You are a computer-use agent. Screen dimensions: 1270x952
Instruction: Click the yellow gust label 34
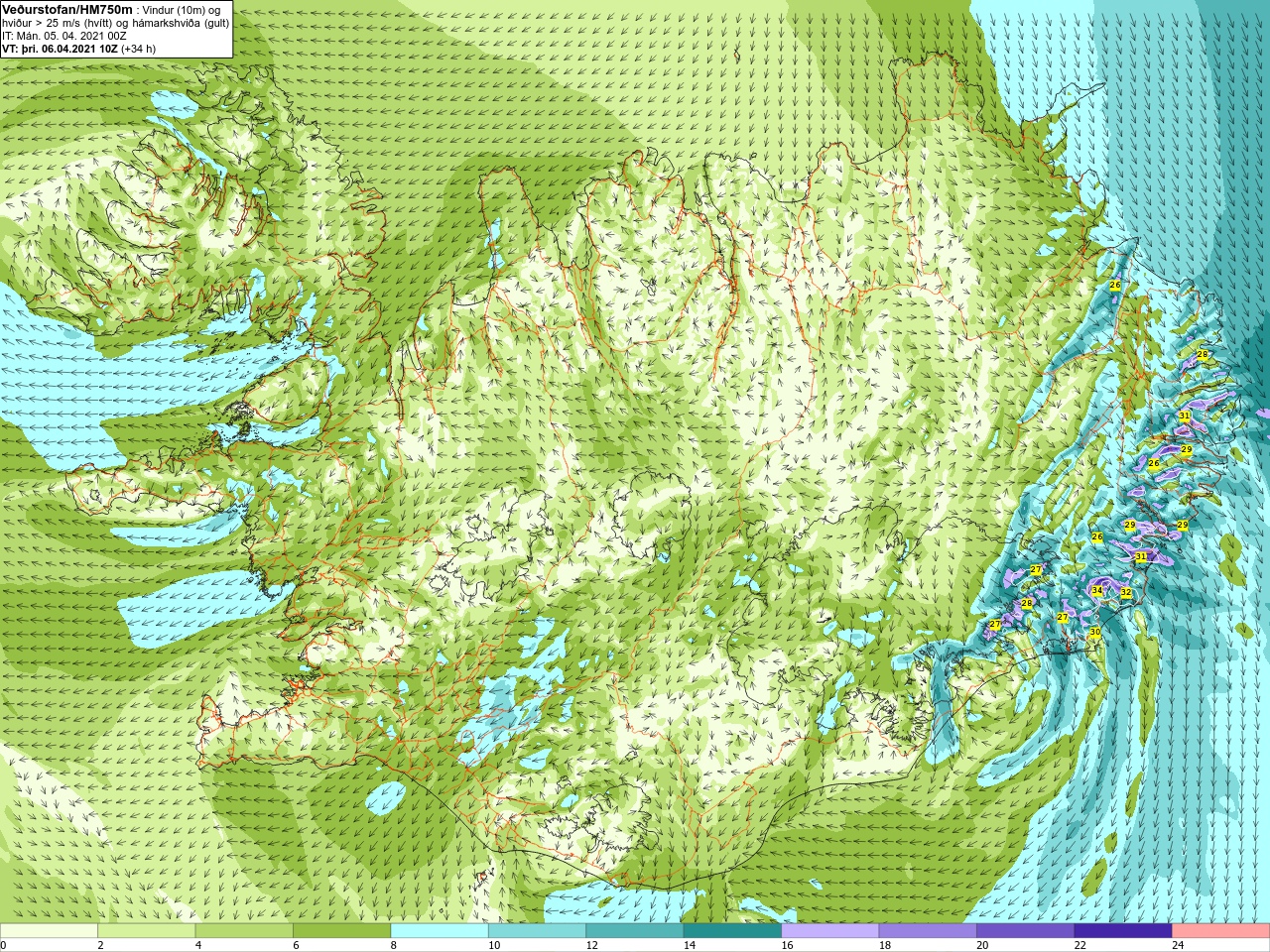(1096, 590)
